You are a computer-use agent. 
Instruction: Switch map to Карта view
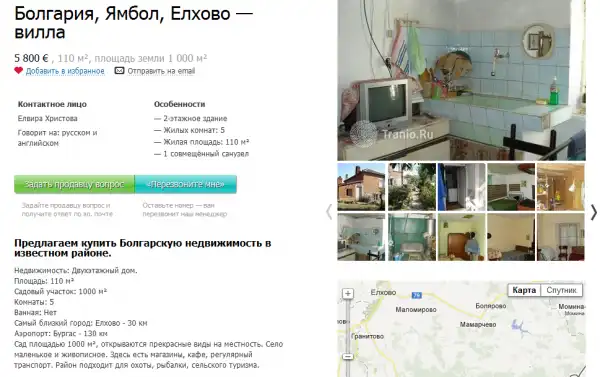pyautogui.click(x=524, y=290)
